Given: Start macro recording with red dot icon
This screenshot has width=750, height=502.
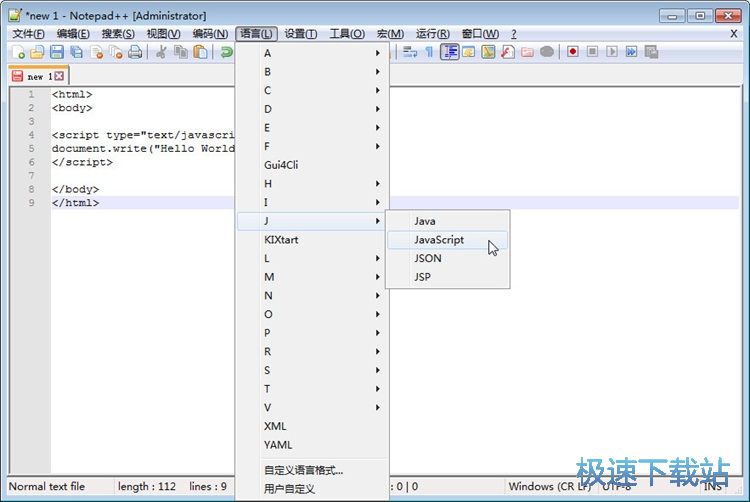Looking at the screenshot, I should point(573,52).
